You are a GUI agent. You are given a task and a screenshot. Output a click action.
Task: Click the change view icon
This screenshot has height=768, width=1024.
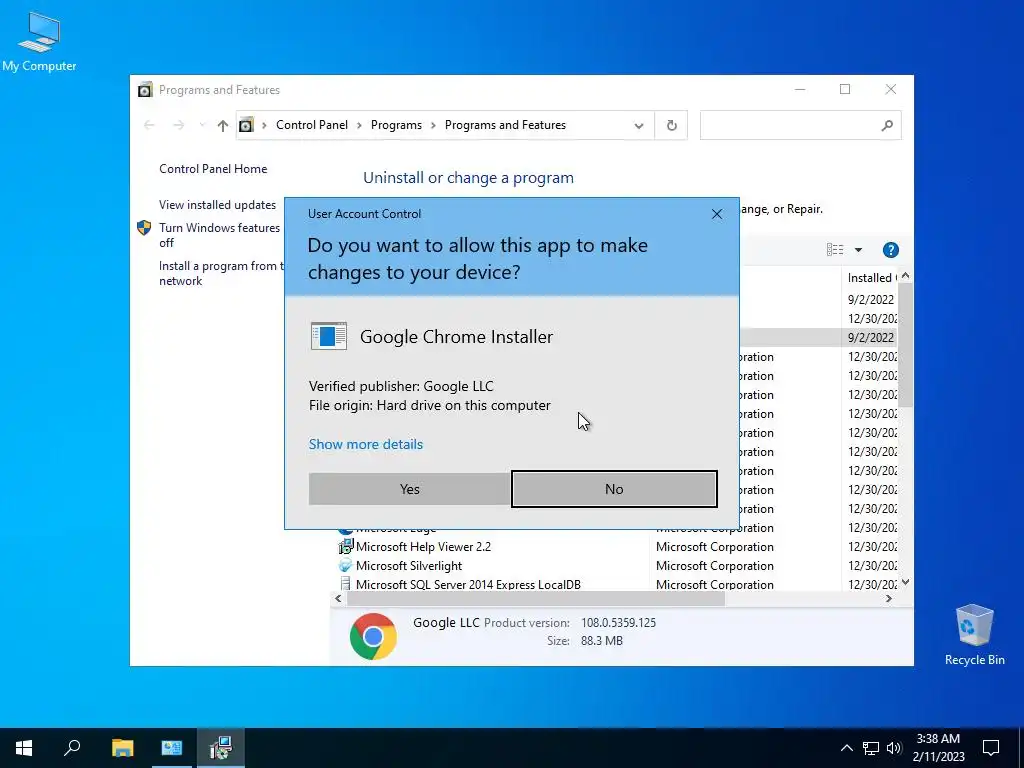pyautogui.click(x=835, y=249)
